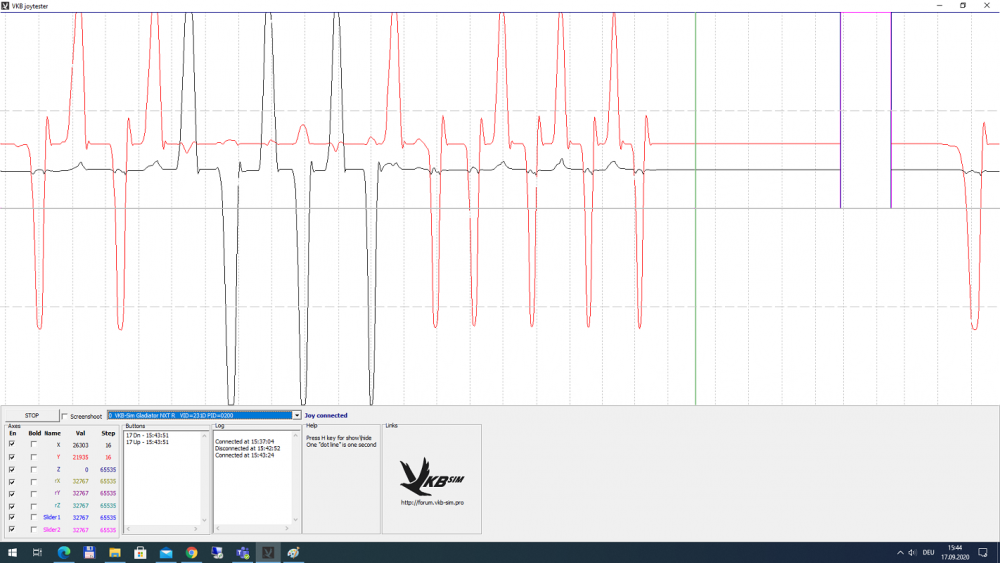Disable the En checkbox for axis Z
The width and height of the screenshot is (1000, 563).
click(x=11, y=469)
